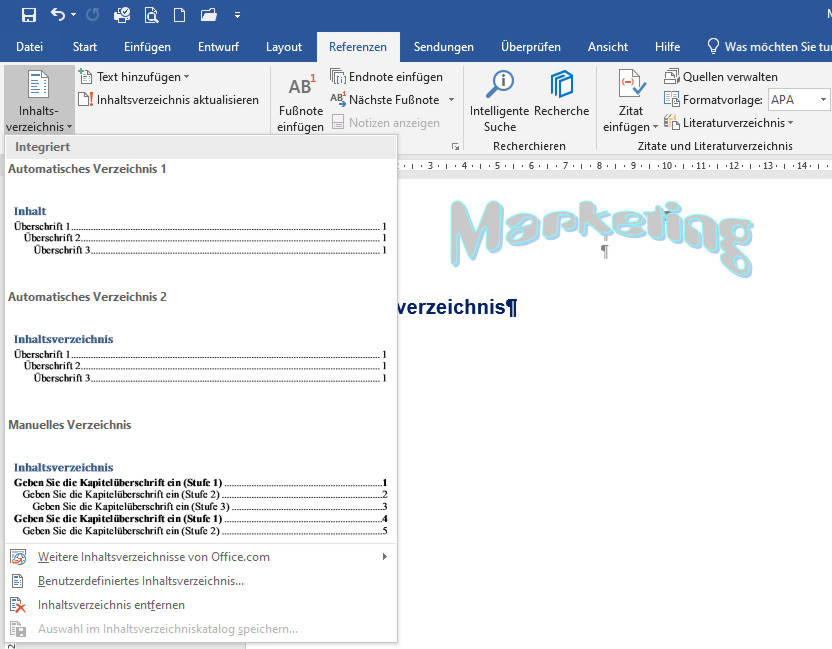832x649 pixels.
Task: Click the Save icon in quick access toolbar
Action: coord(28,15)
